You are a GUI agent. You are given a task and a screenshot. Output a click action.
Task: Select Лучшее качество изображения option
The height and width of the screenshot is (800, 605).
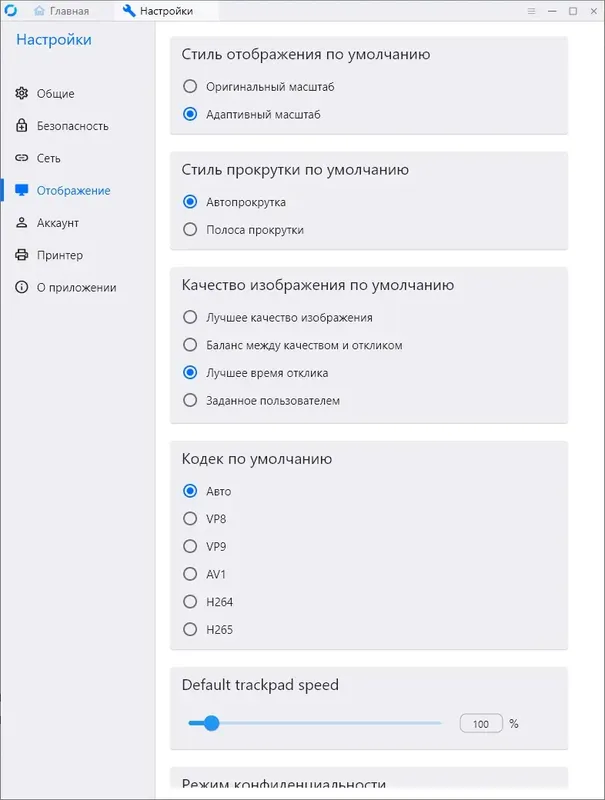[x=189, y=317]
